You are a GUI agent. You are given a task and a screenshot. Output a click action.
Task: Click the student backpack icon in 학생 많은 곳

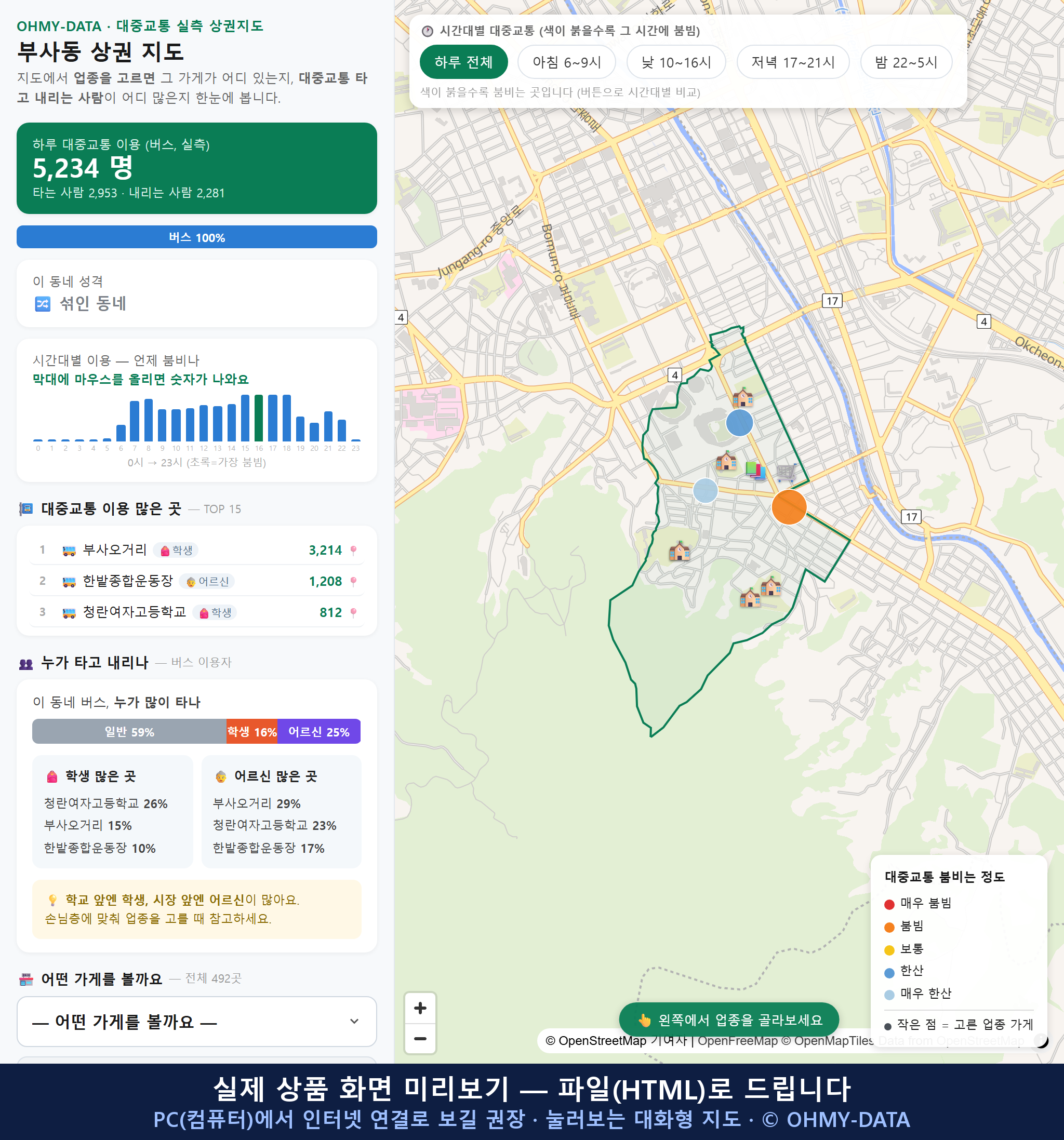(52, 776)
